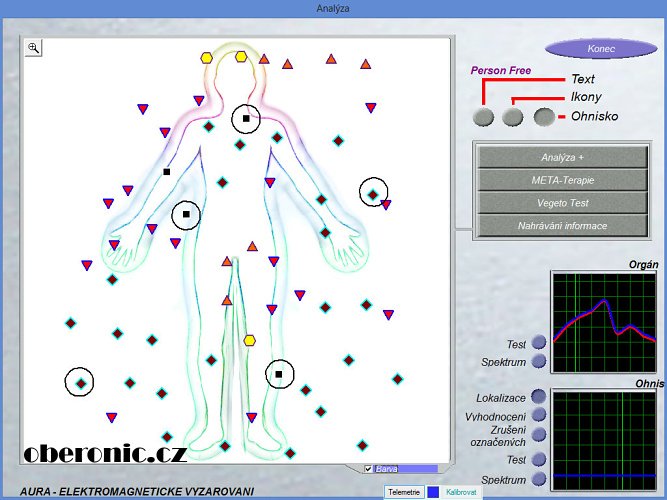This screenshot has height=500, width=667.
Task: Click the Test button beside Ohnisko graph
Action: pos(539,460)
